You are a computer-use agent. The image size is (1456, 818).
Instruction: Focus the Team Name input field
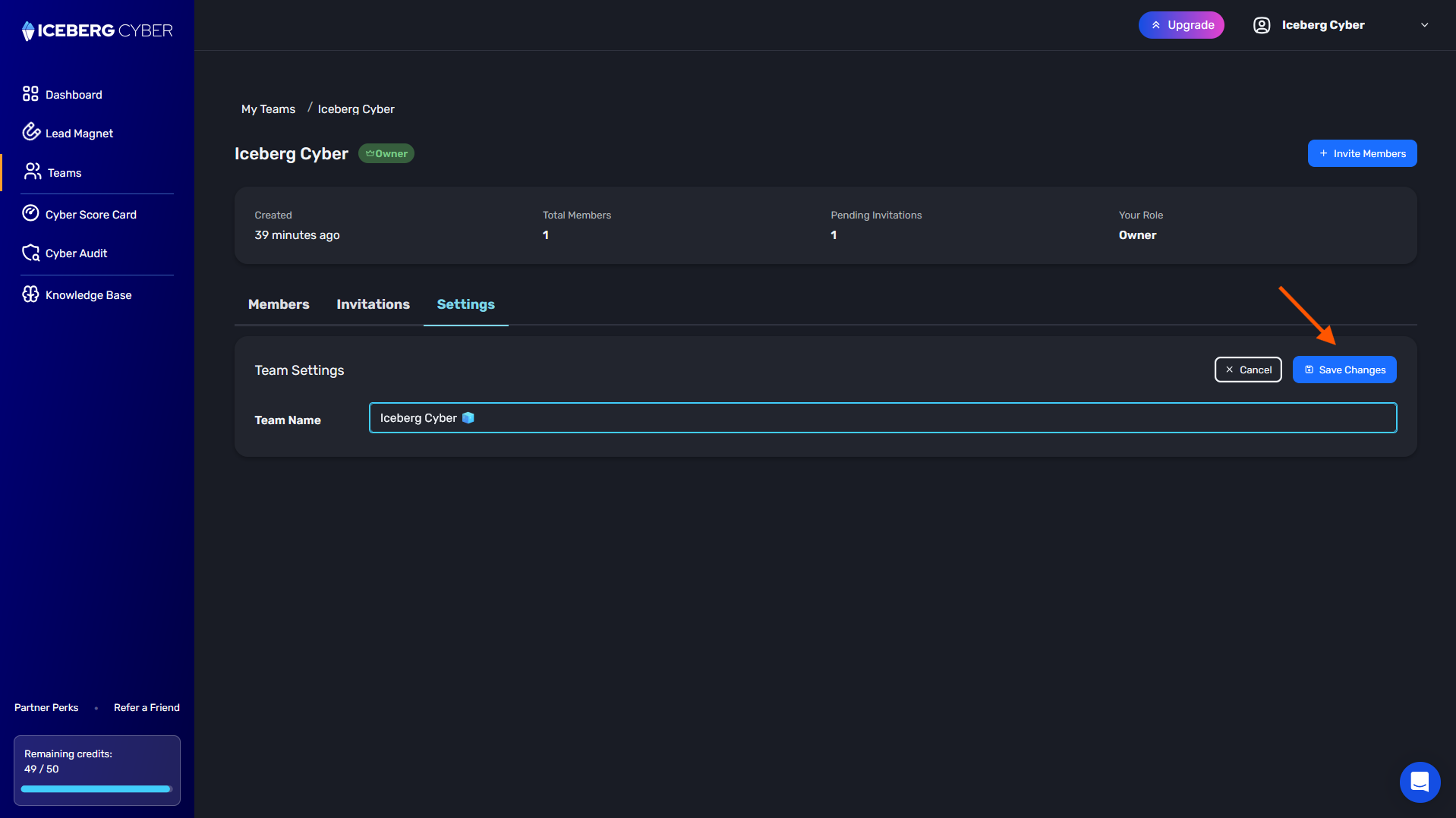883,418
